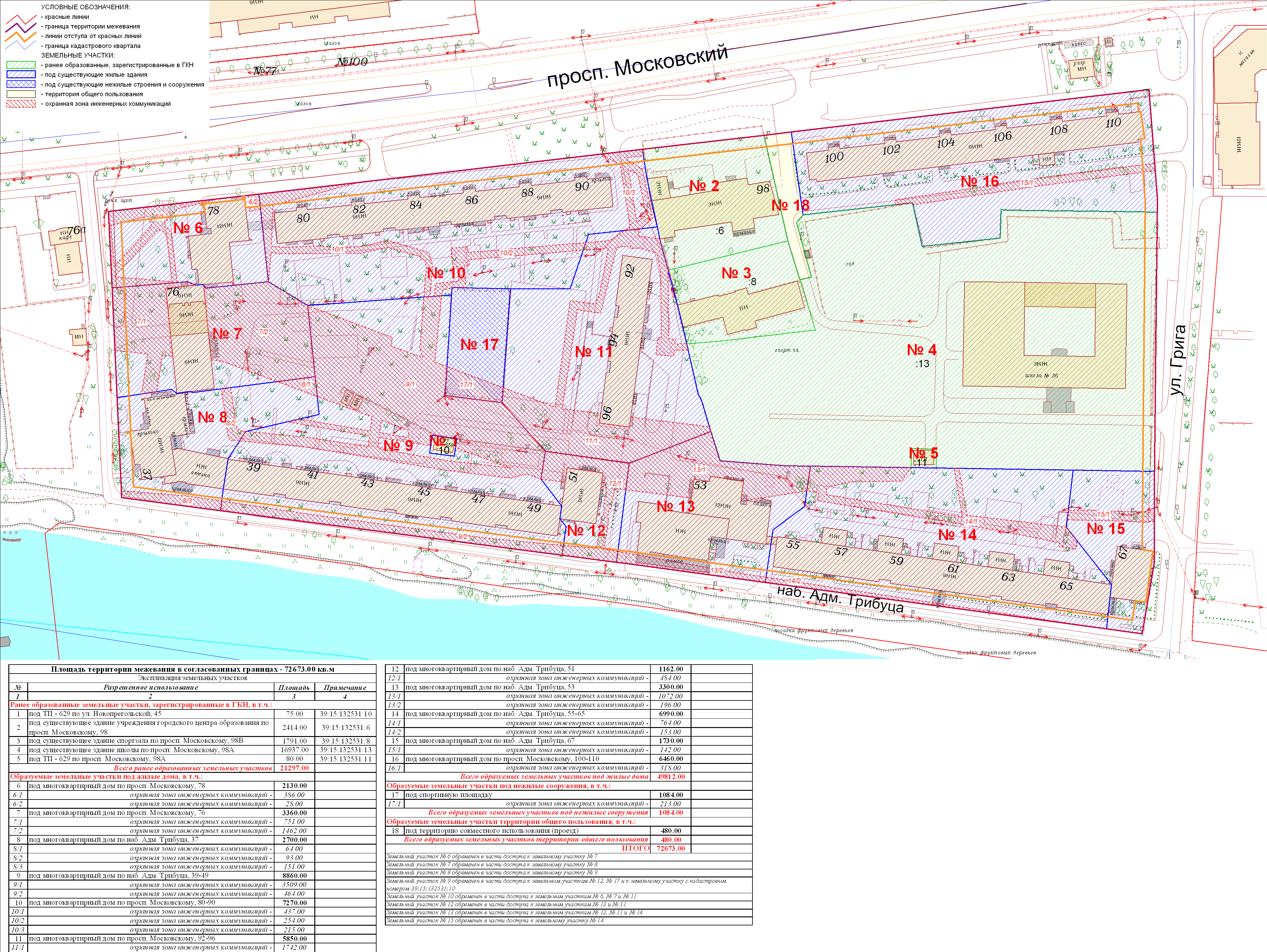Click the просп. Московский street label
This screenshot has height=952, width=1267.
637,67
